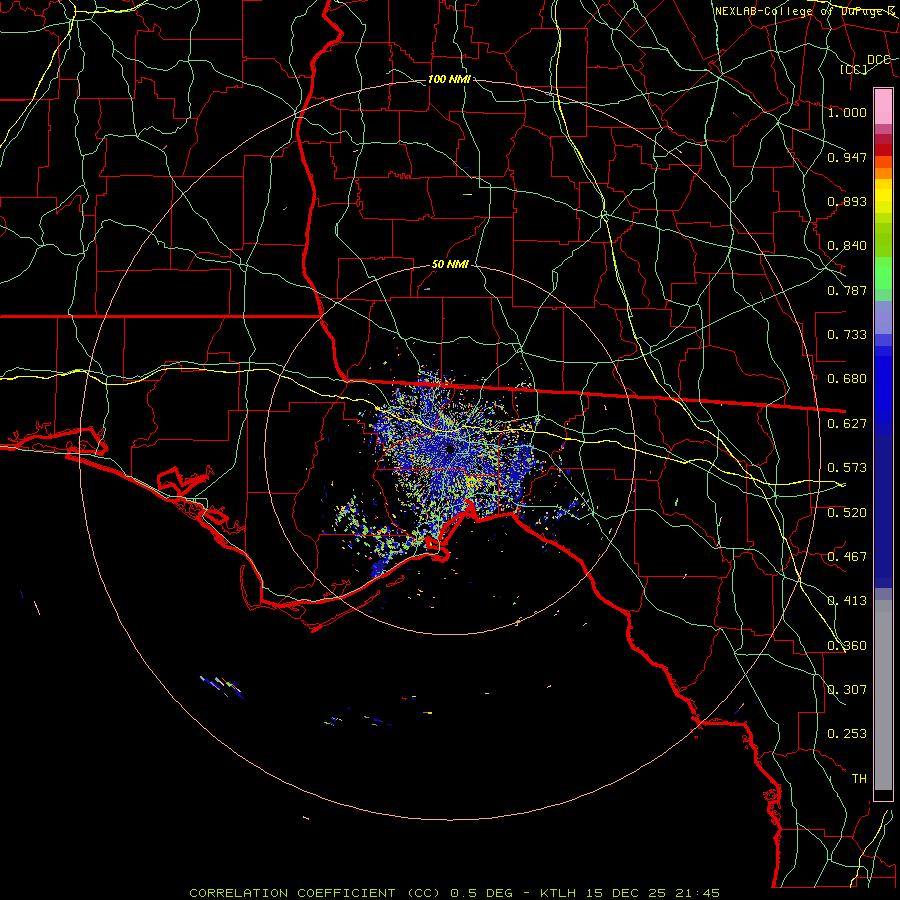Click the 15 DEC 25 date text
The image size is (900, 900).
[626, 893]
